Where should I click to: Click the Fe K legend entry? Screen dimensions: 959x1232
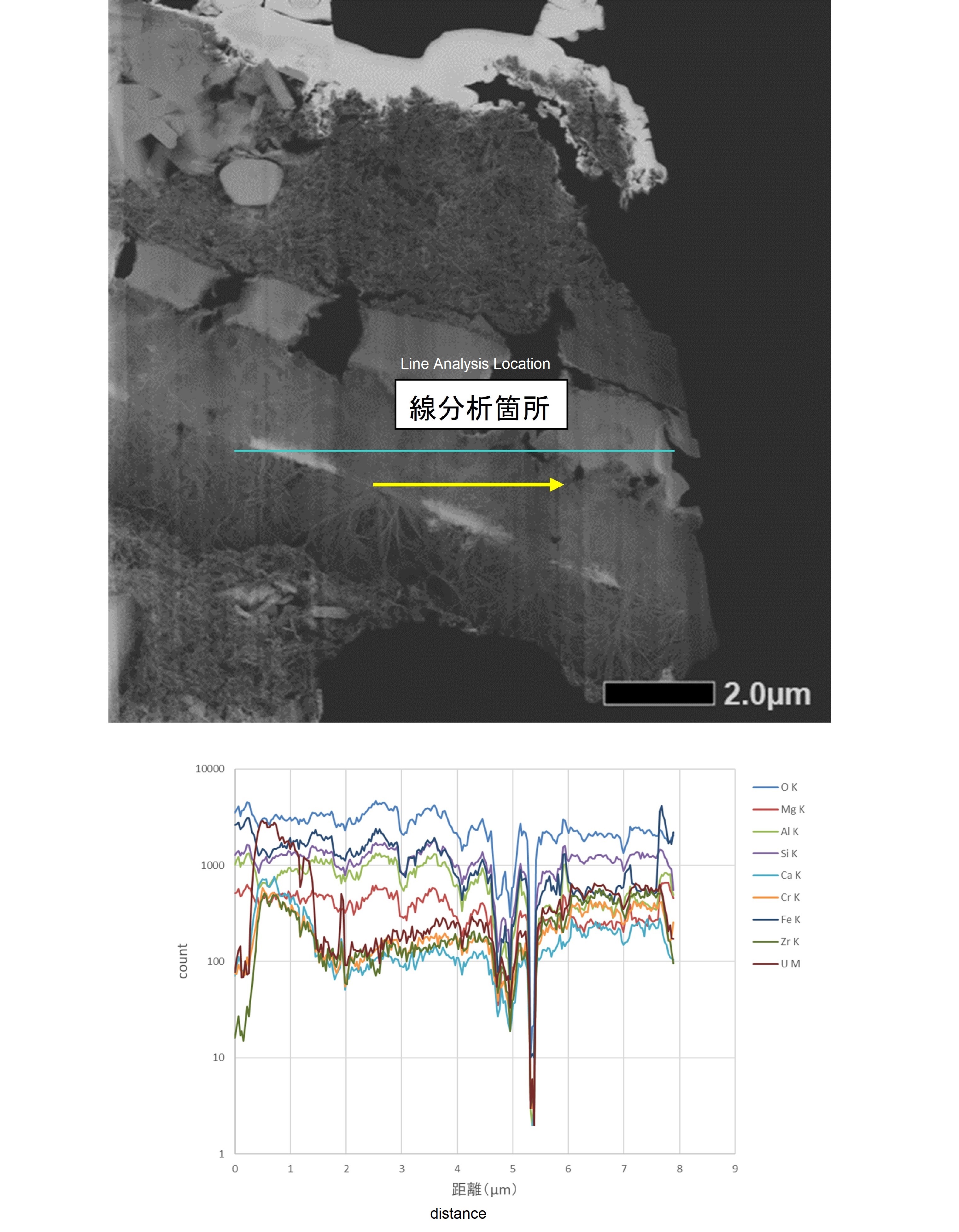point(776,919)
